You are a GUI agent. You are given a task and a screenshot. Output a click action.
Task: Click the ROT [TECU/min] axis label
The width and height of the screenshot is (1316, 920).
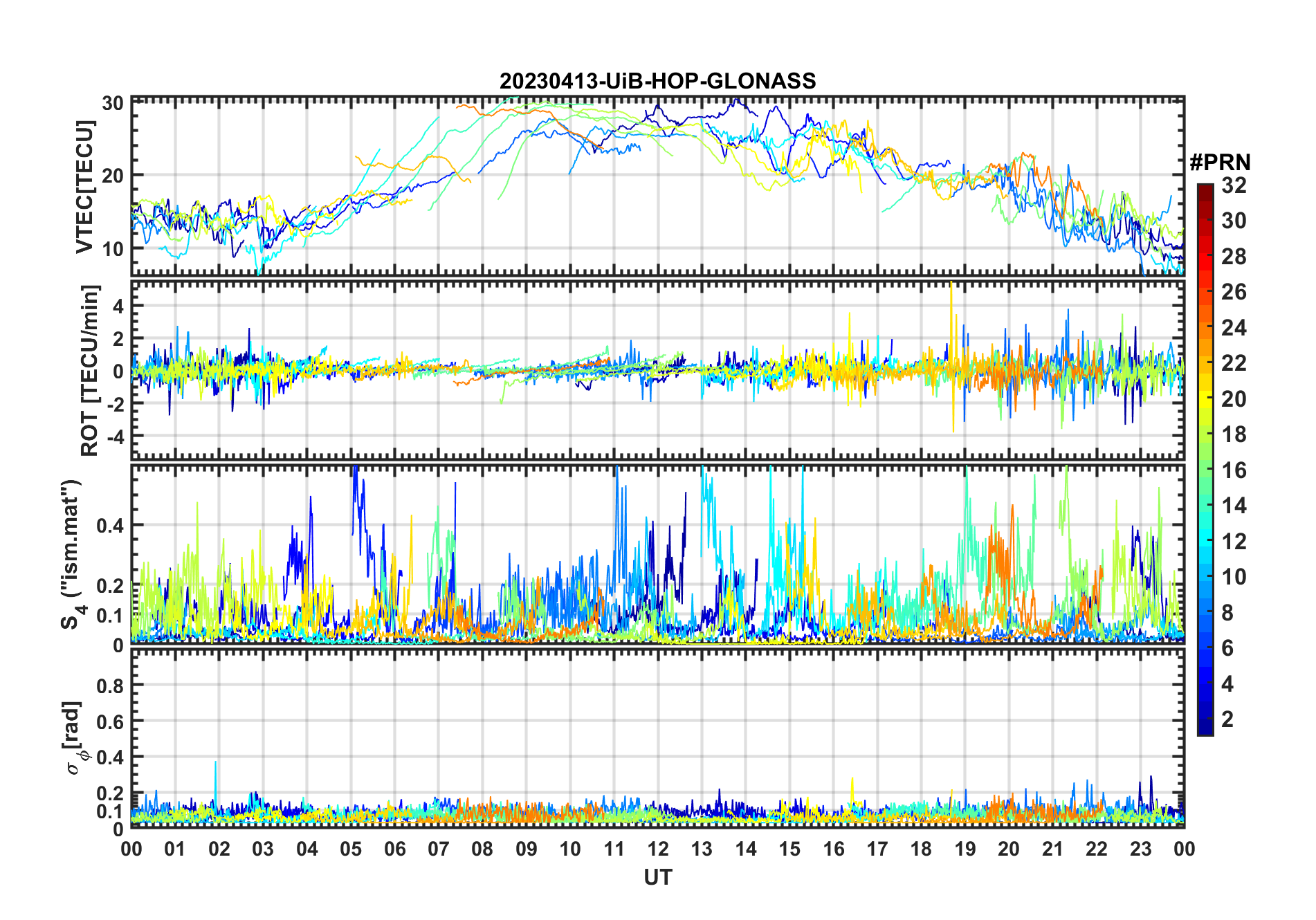(90, 370)
